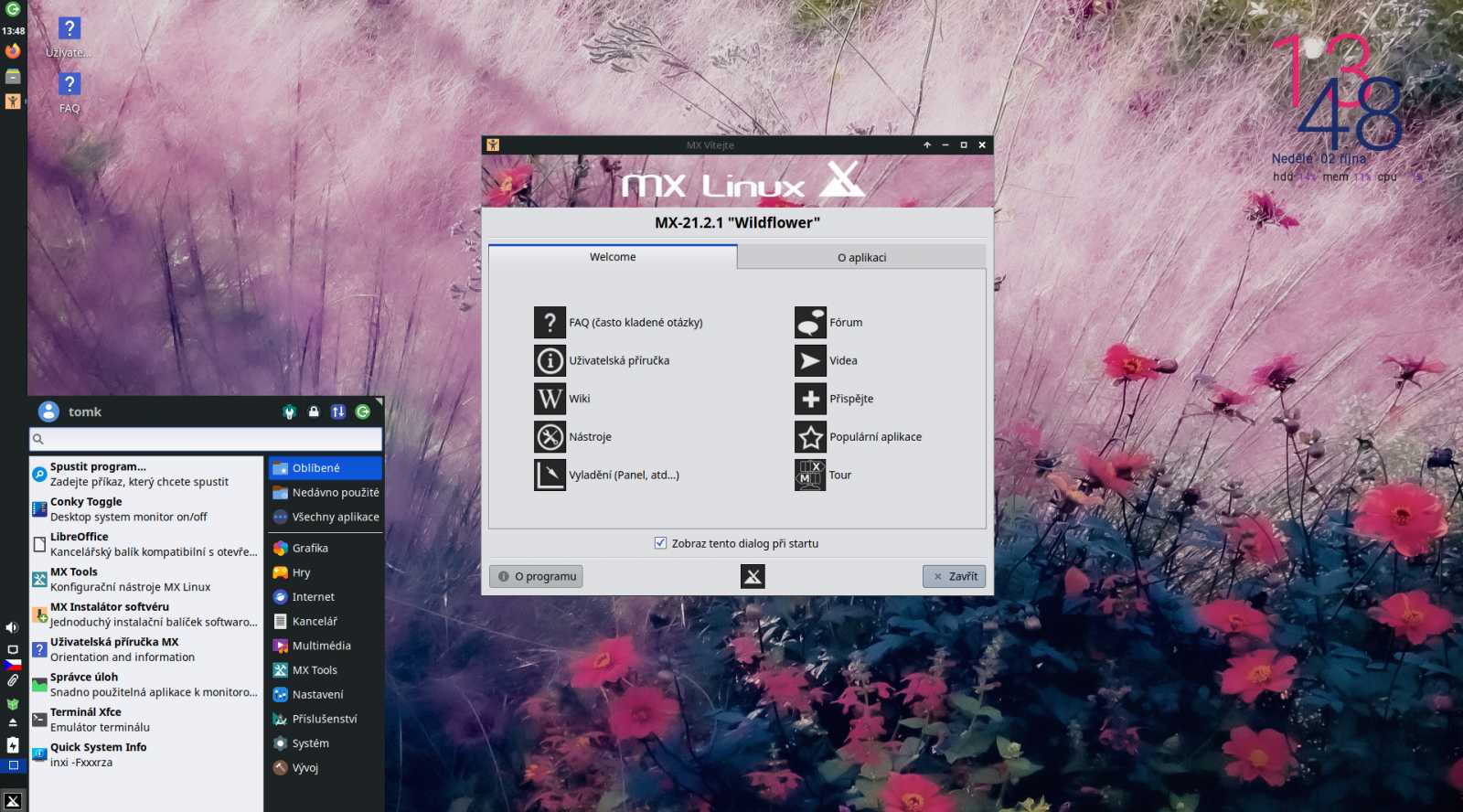Open Vyladění (Panel, atd...) tweak tool
Image resolution: width=1463 pixels, height=812 pixels.
point(607,475)
